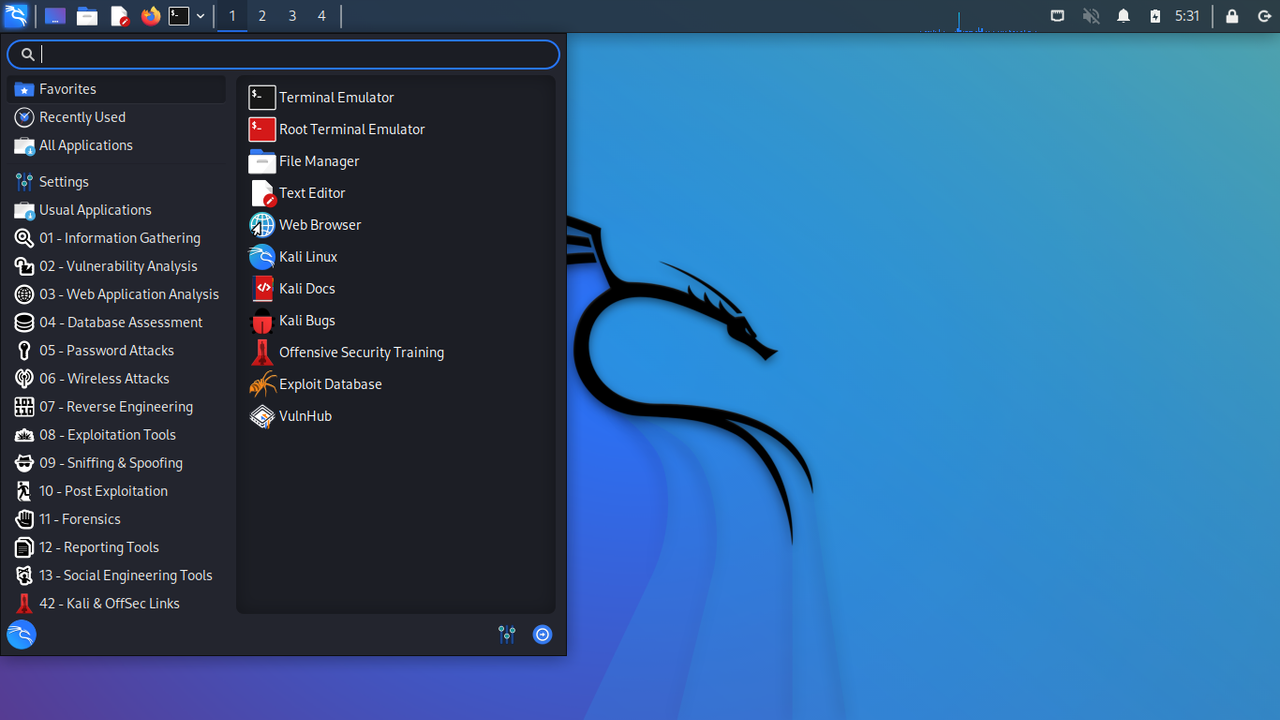
Task: Open the menu settings editor icon
Action: [x=506, y=634]
